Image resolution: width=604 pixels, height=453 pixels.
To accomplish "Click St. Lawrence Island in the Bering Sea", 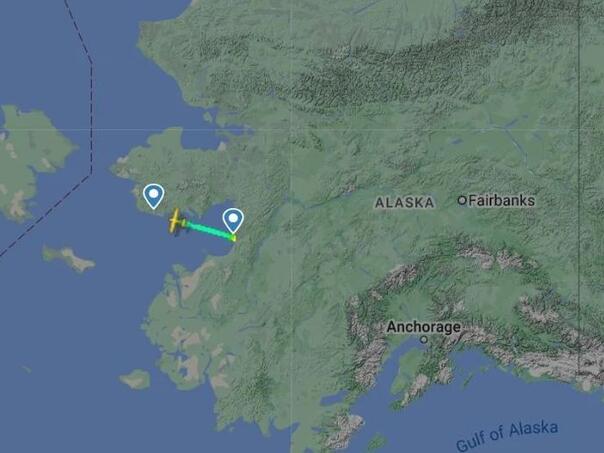I will tap(69, 258).
